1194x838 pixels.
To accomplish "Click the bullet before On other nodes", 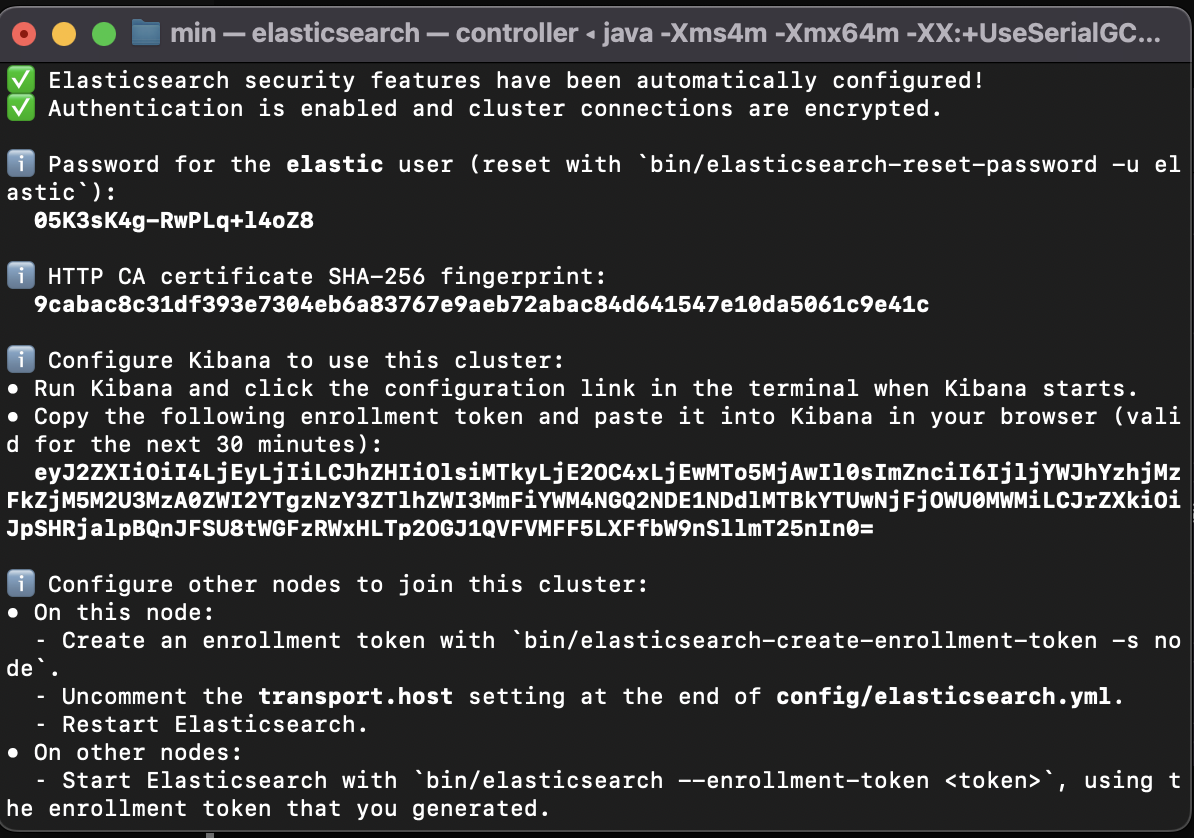I will (13, 753).
